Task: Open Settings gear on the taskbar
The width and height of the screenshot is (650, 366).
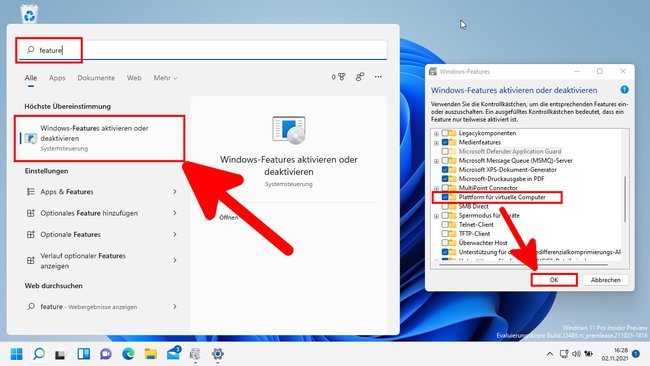Action: [218, 354]
